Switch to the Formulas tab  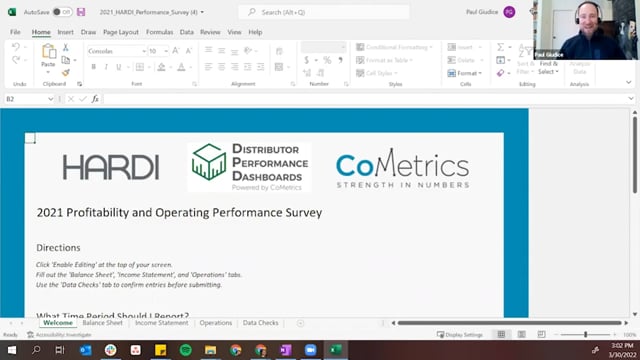click(160, 32)
